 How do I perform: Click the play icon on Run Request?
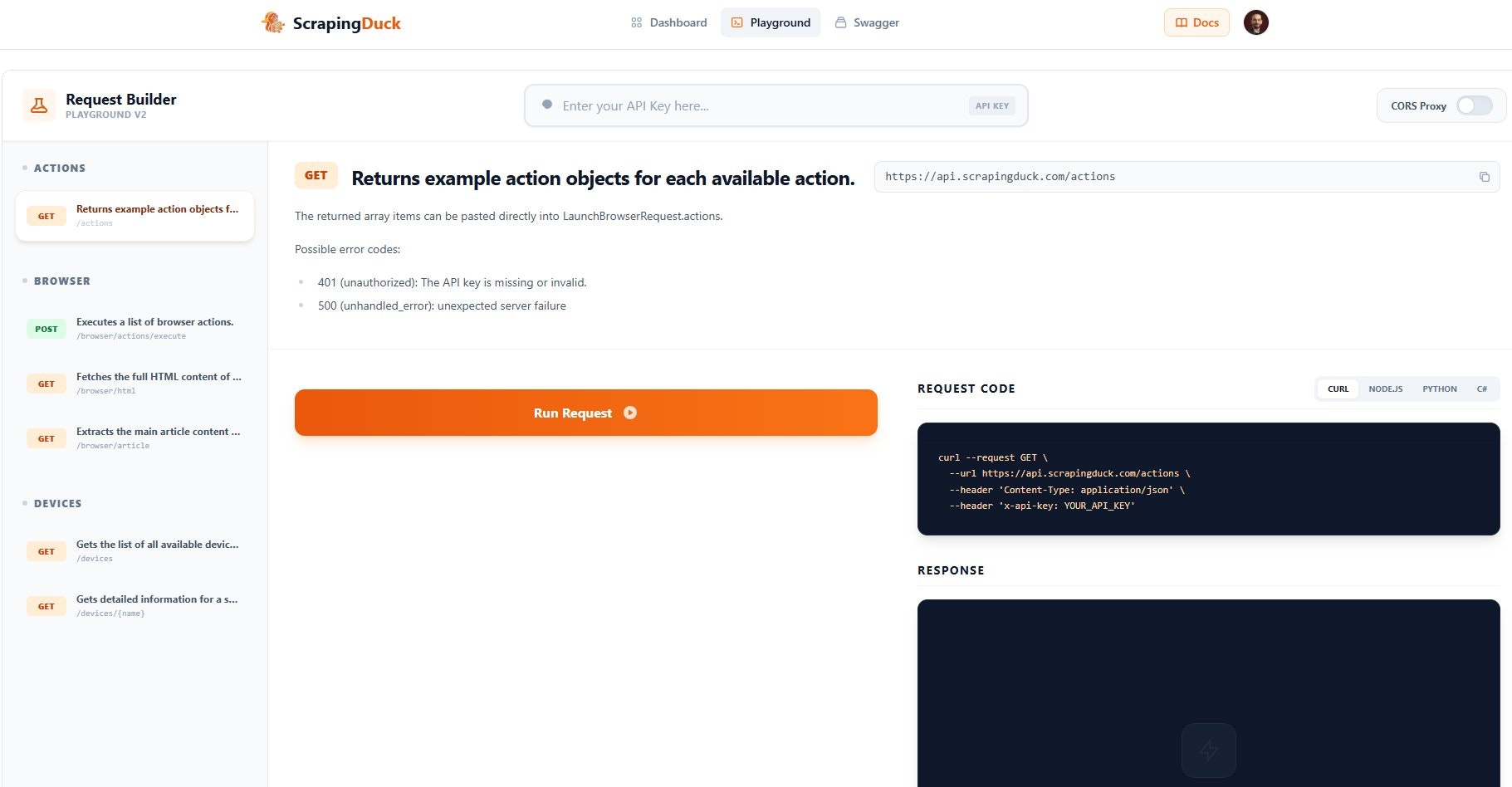[x=630, y=413]
